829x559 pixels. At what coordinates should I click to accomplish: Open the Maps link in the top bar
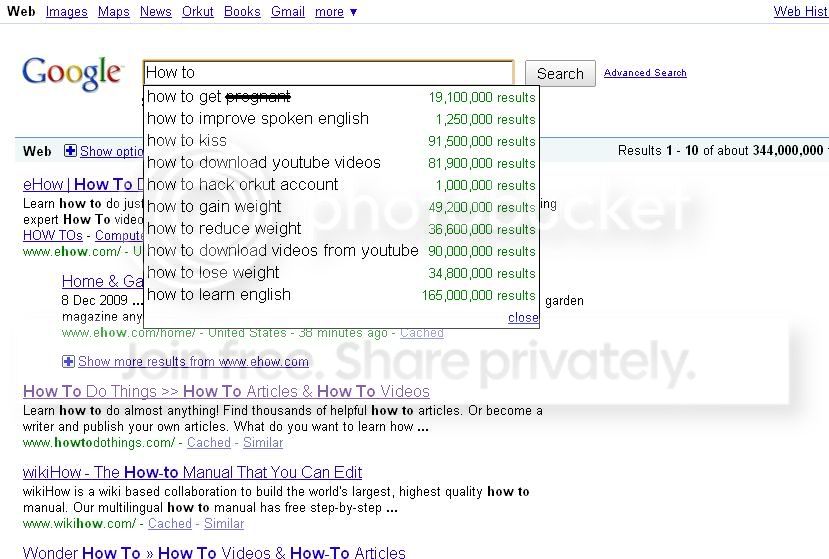pyautogui.click(x=114, y=11)
